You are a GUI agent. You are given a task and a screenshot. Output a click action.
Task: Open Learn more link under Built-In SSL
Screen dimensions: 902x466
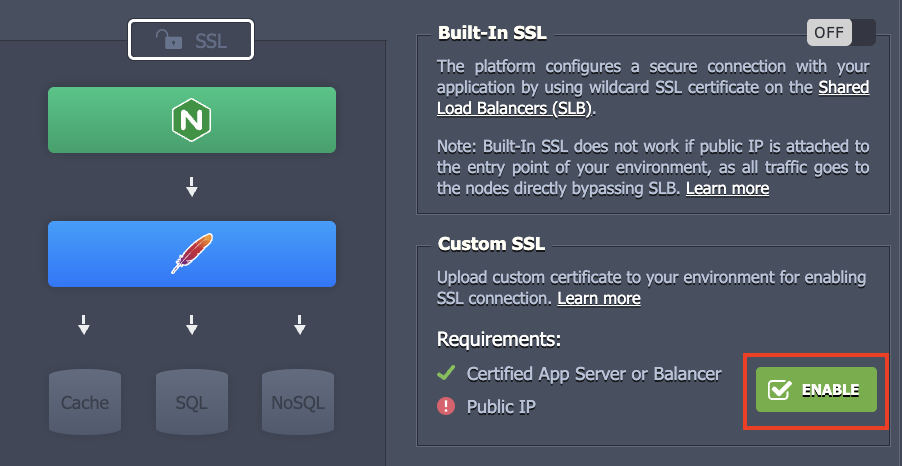[727, 188]
